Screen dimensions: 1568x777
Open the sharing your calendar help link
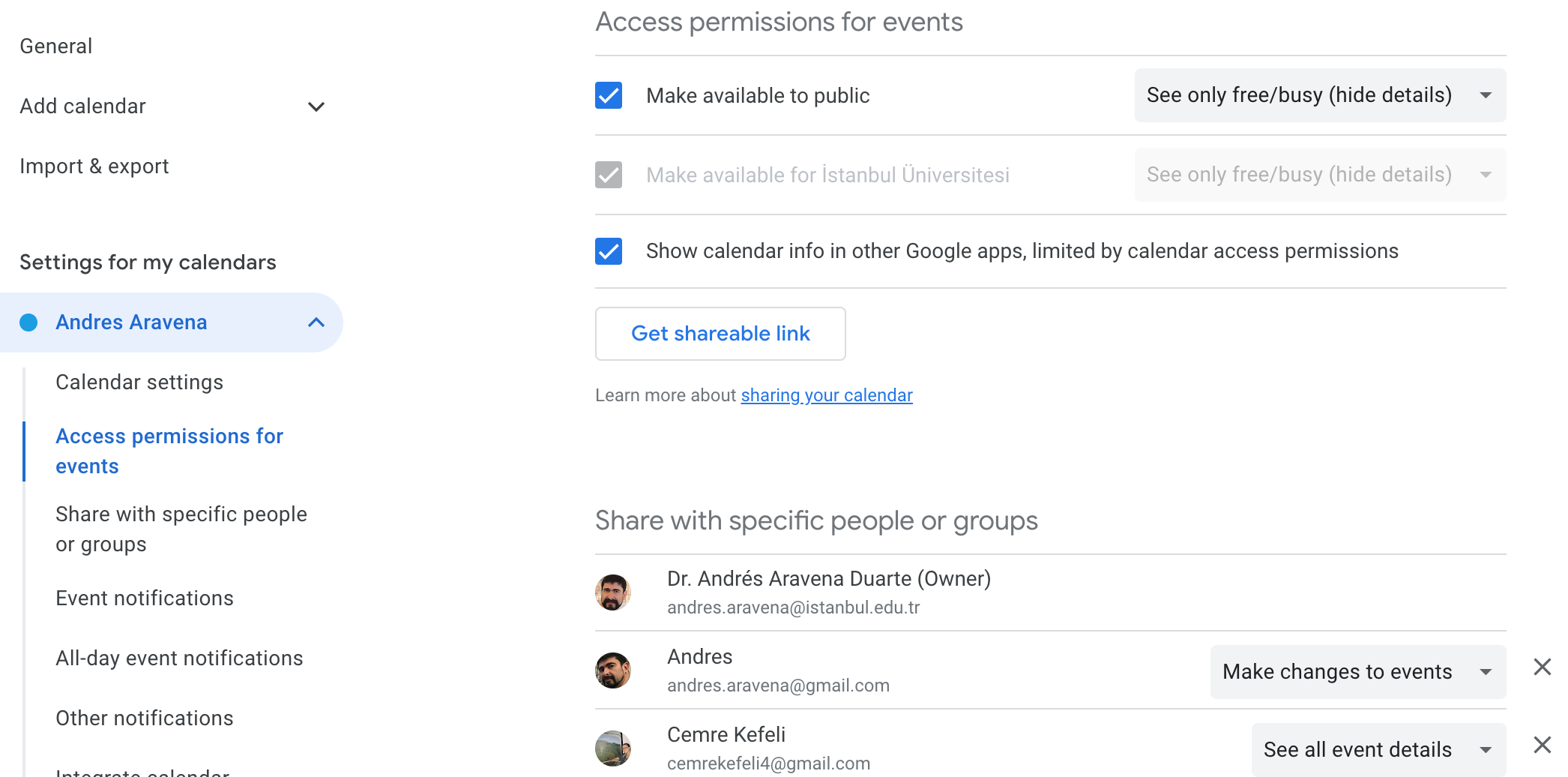coord(827,395)
